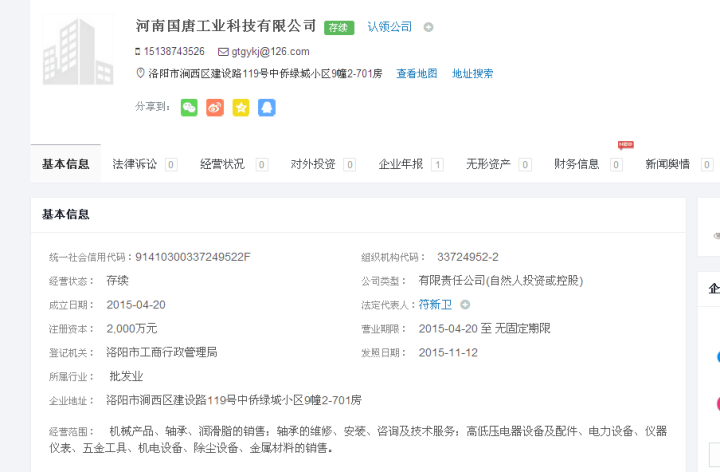Switch to the 经营状况 tab
Viewport: 720px width, 472px height.
pyautogui.click(x=222, y=164)
